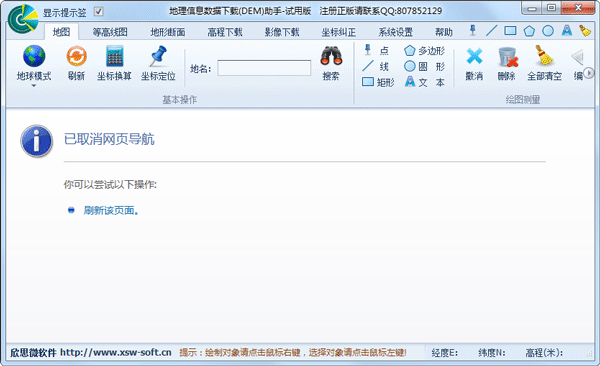
Task: Select pushpin point tool in quick toolbar
Action: coord(473,30)
